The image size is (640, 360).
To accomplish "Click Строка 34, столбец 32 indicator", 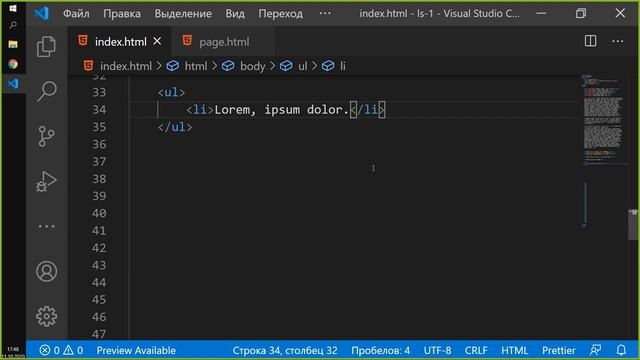I will [285, 350].
